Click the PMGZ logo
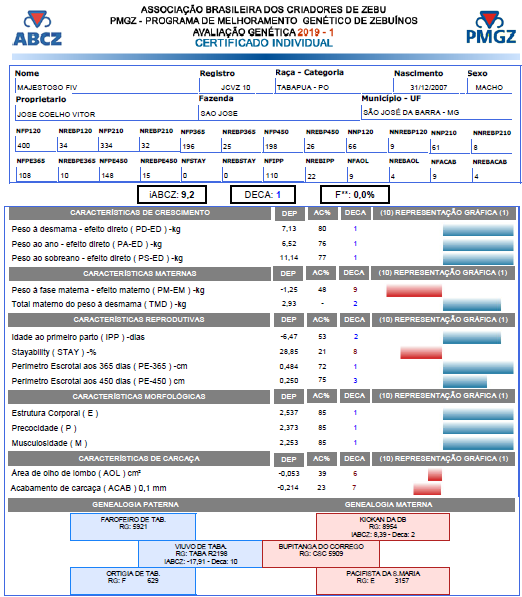 (x=491, y=27)
